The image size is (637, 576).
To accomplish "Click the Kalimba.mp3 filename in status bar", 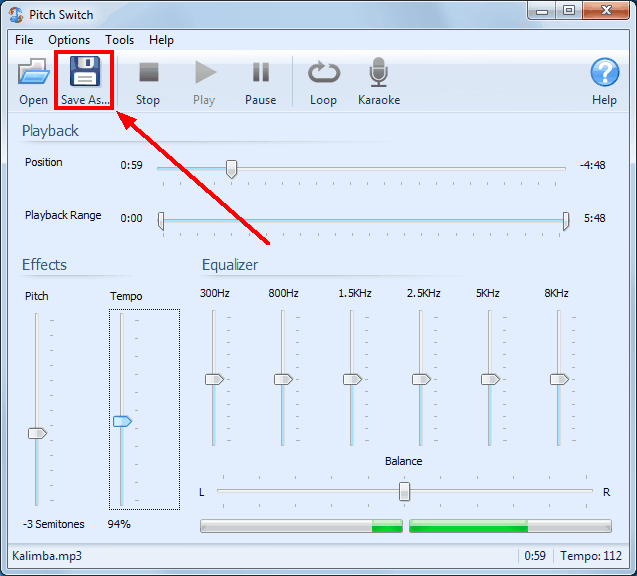I will 47,556.
